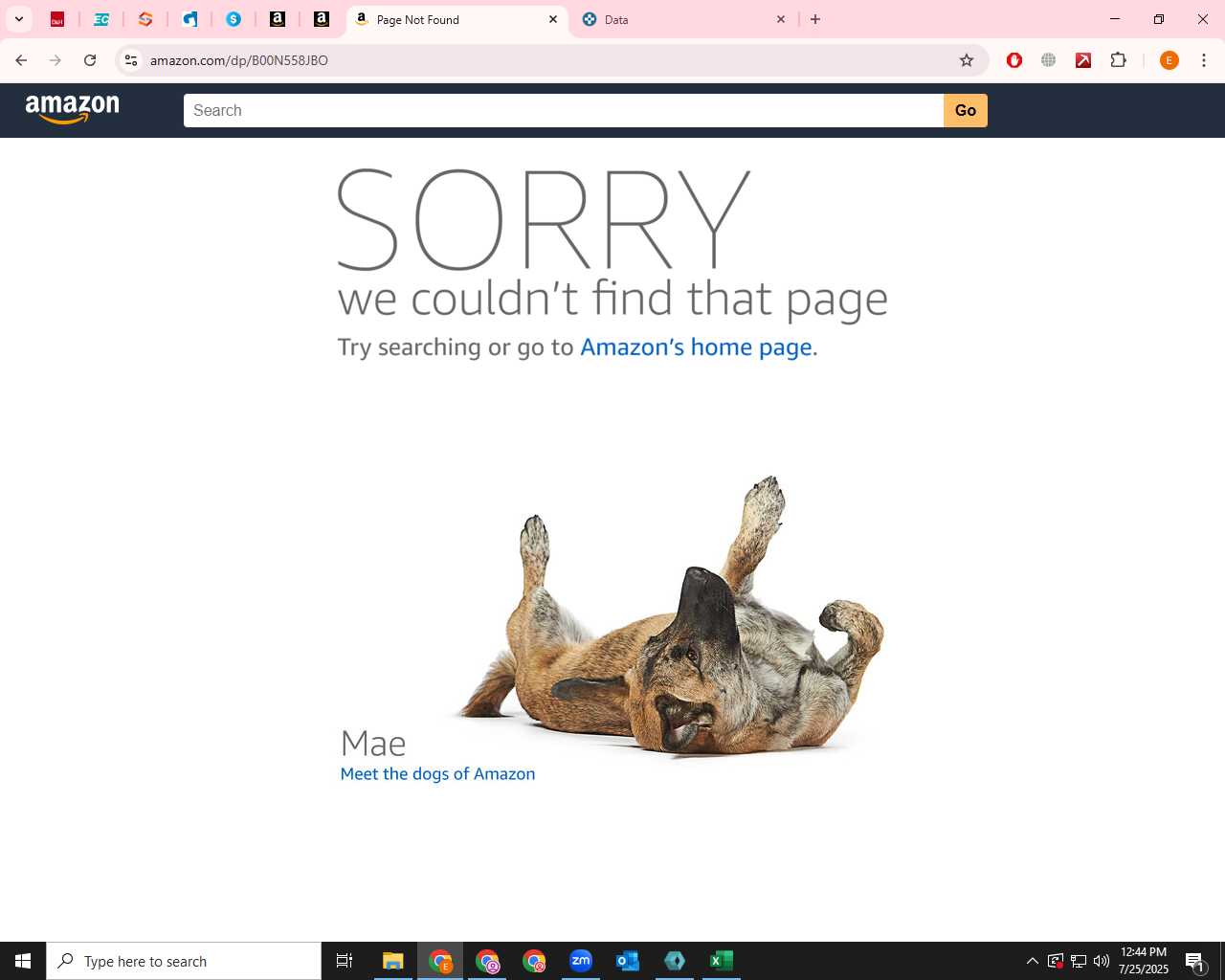Open Chrome with the orange E badge
Image resolution: width=1225 pixels, height=980 pixels.
click(440, 961)
